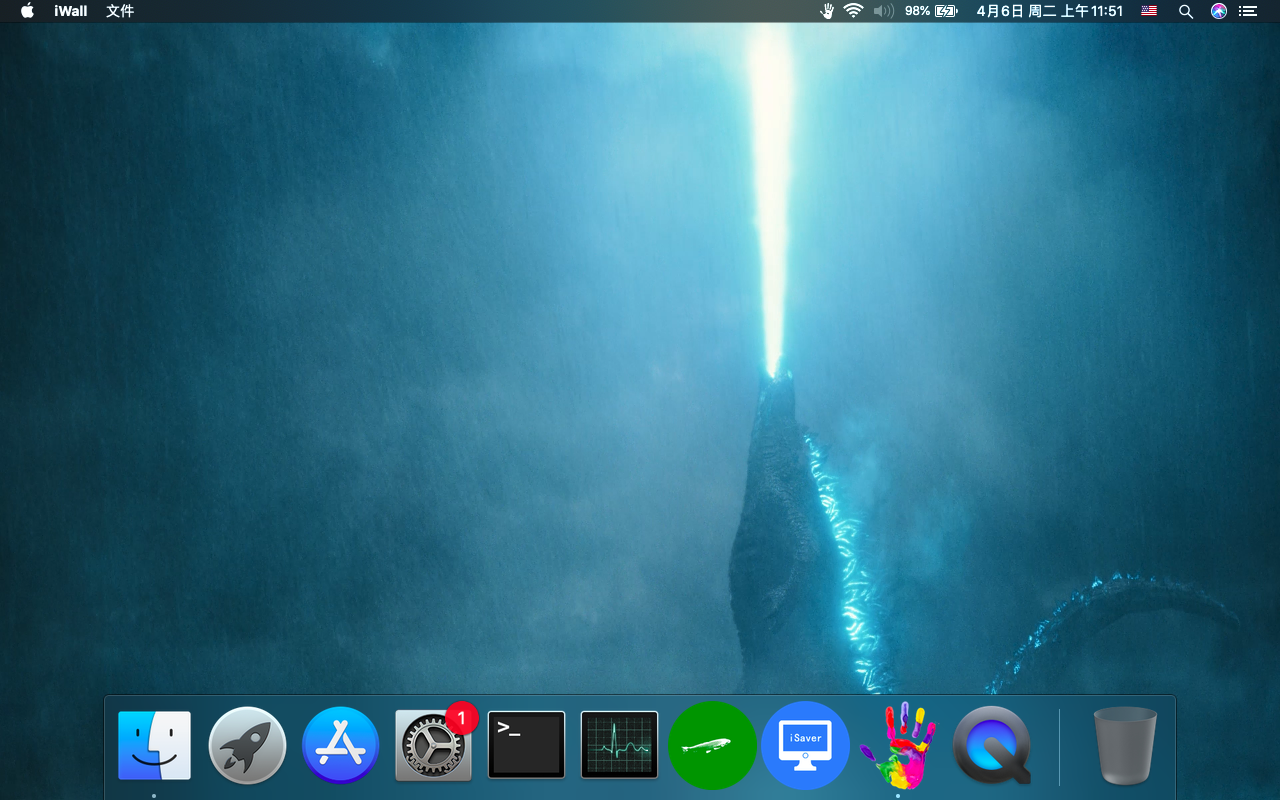Viewport: 1280px width, 800px height.
Task: Open Spotlight search magnifier
Action: 1186,11
